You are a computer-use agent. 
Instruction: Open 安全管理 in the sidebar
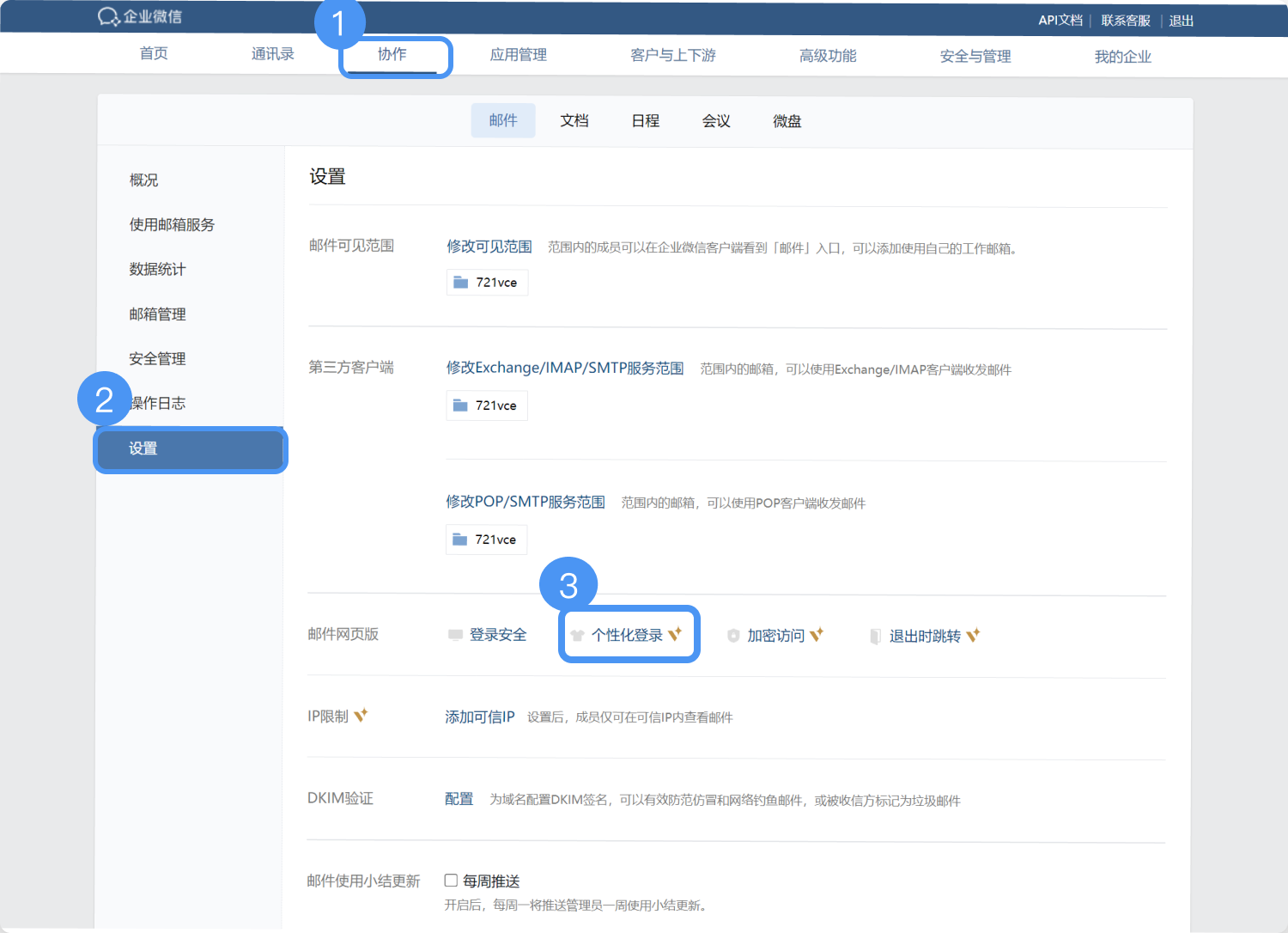pos(157,359)
